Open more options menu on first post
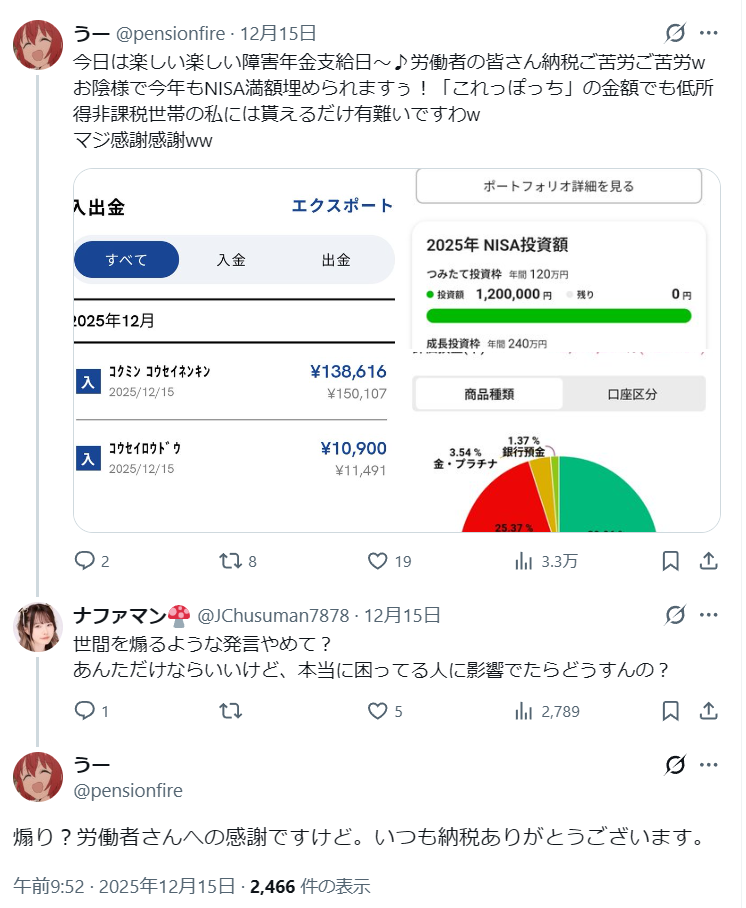The width and height of the screenshot is (746, 908). [708, 33]
